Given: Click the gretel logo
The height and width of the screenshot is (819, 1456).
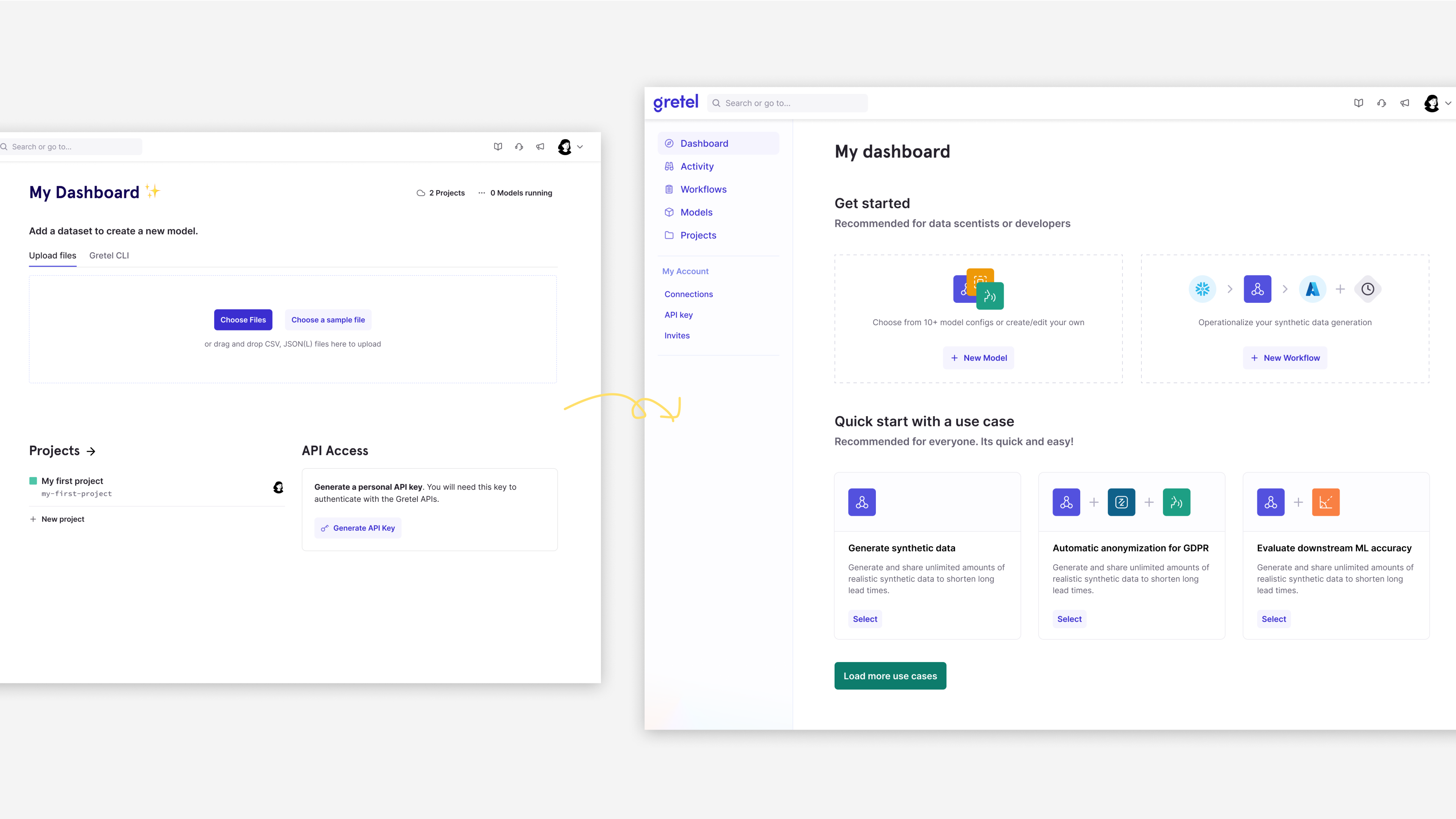Looking at the screenshot, I should [x=675, y=102].
